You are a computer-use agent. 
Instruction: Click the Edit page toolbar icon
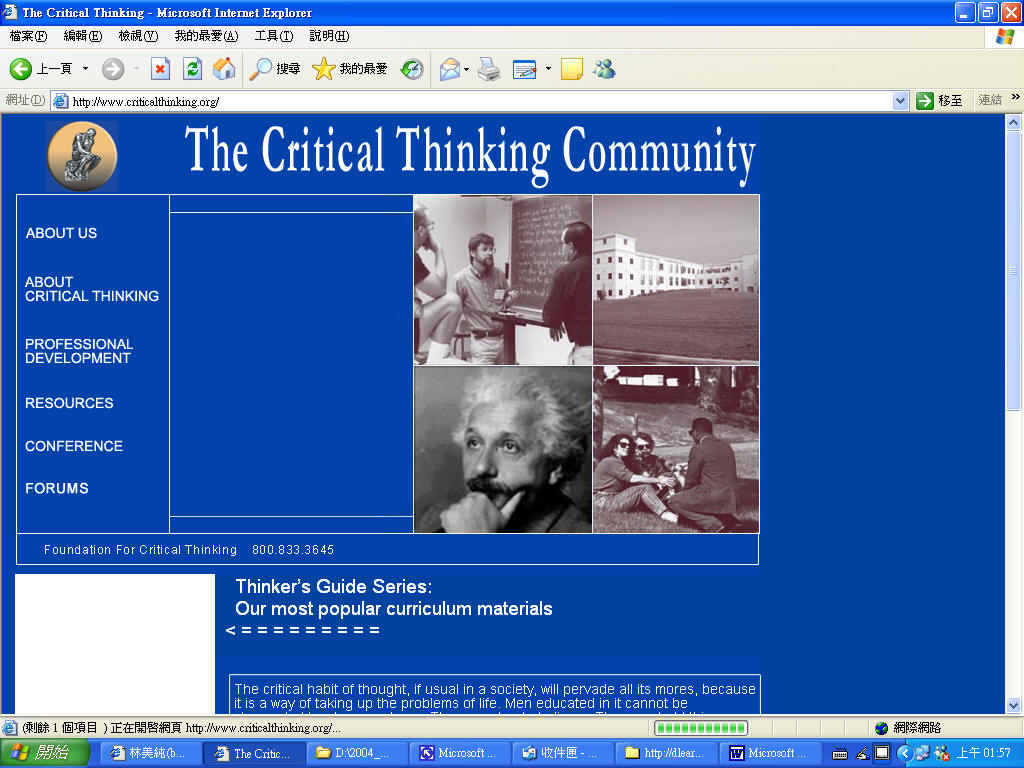point(524,69)
